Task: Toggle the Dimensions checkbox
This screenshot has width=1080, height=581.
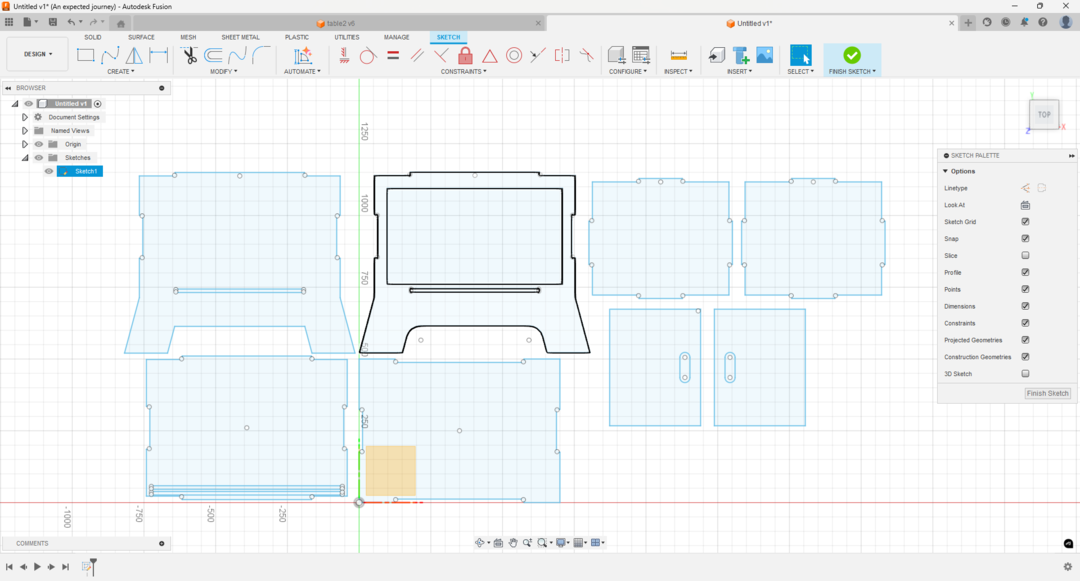Action: (x=1025, y=306)
